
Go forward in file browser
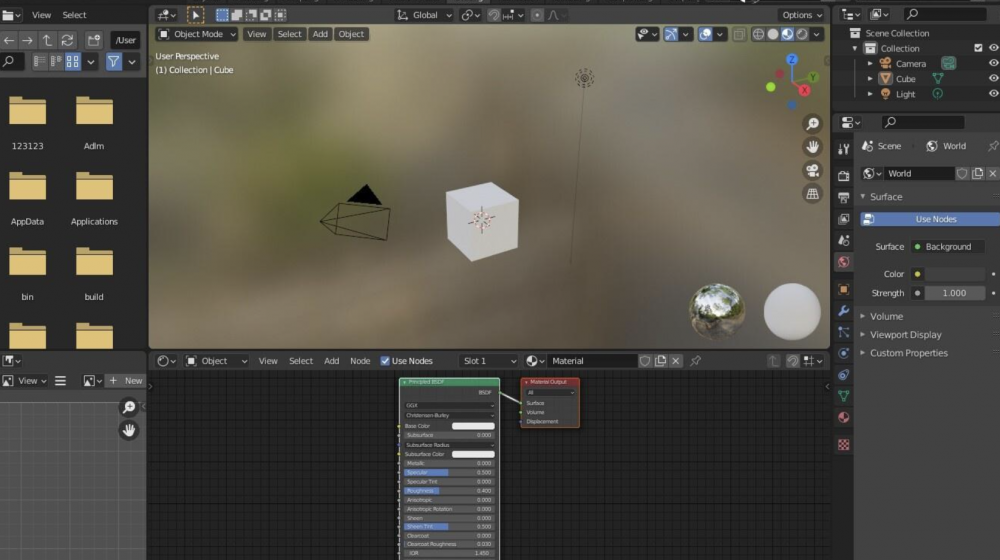coord(27,40)
